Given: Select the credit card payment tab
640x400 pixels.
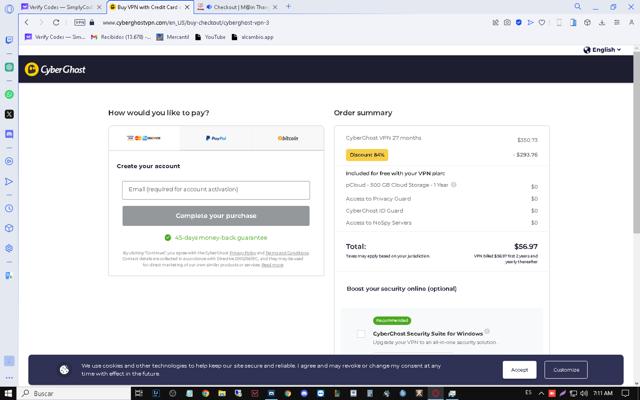Looking at the screenshot, I should 144,138.
